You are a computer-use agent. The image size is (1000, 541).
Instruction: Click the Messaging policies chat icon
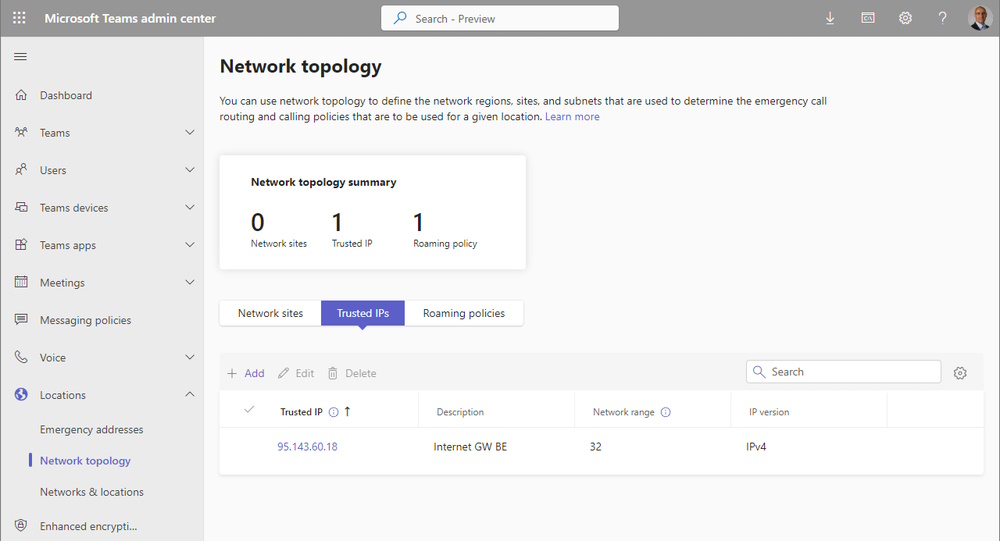tap(21, 320)
